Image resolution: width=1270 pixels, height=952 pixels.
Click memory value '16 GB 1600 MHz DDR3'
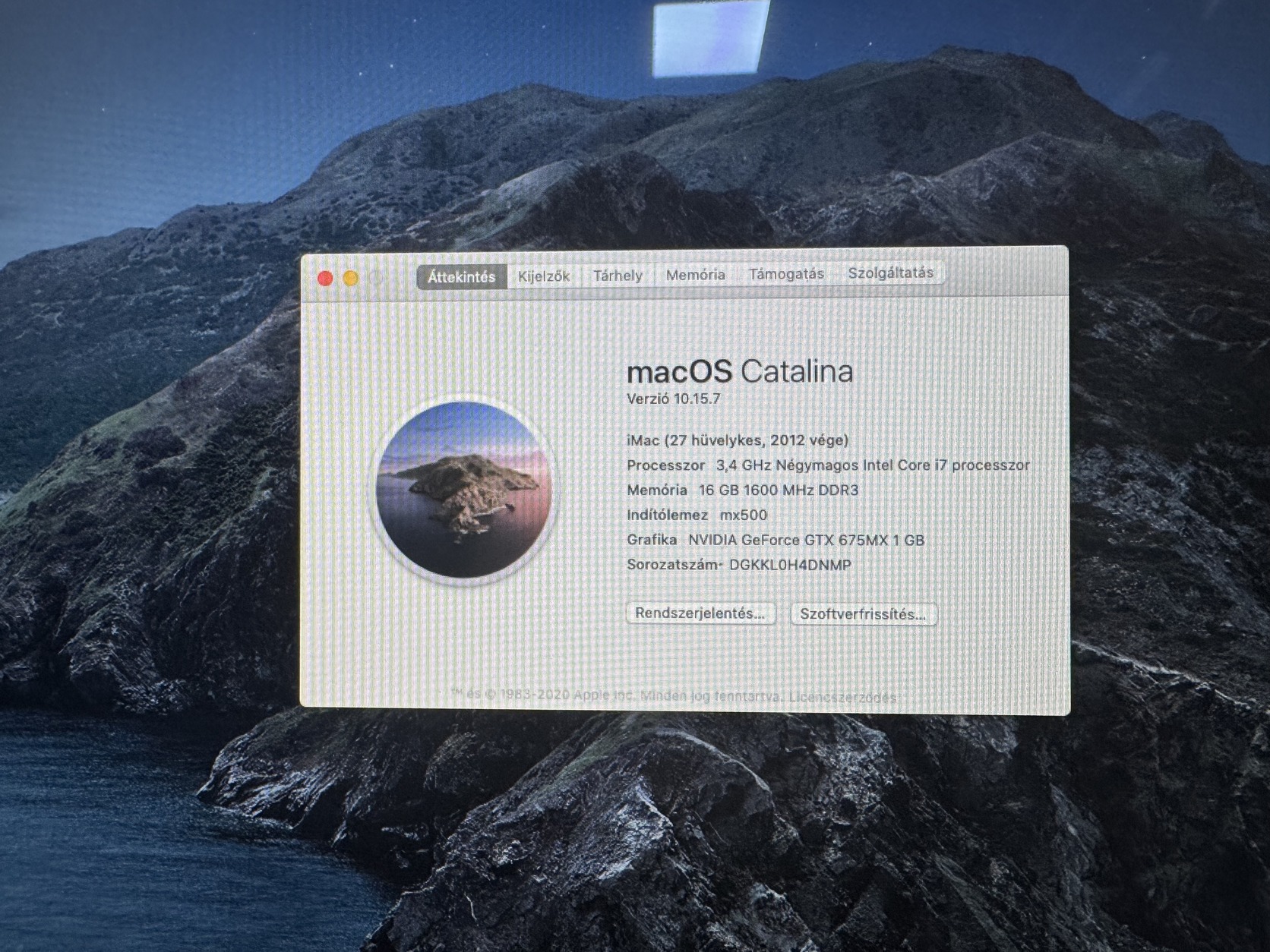779,490
